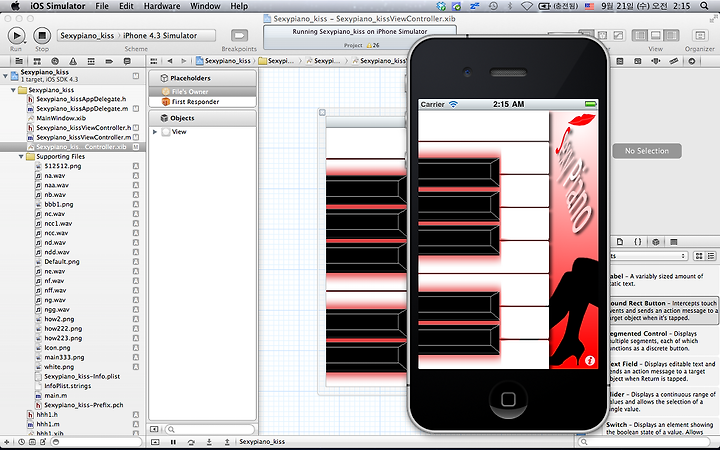
Task: Switch to the Assistant editor
Action: pos(602,35)
